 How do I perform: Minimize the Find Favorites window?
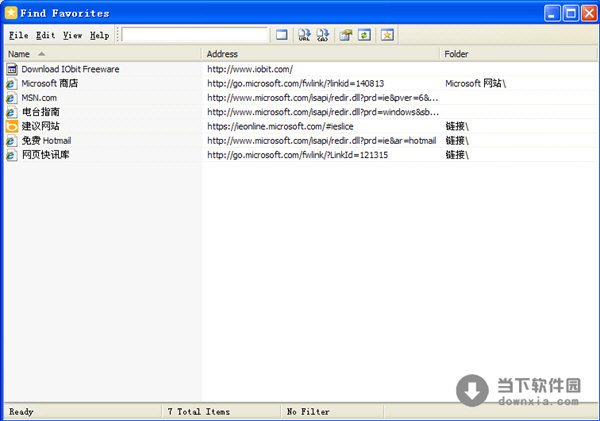[x=552, y=13]
